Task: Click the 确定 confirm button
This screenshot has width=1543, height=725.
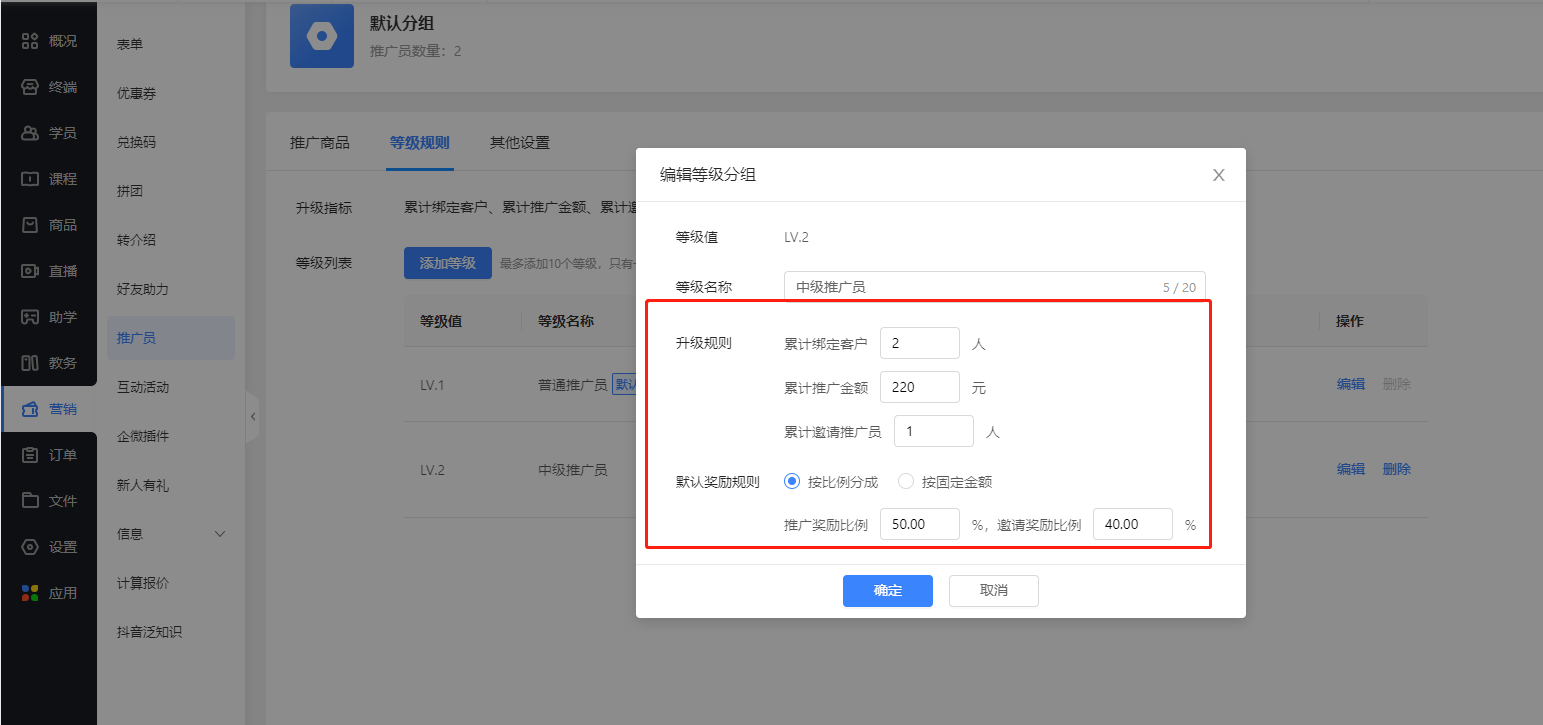Action: point(887,591)
